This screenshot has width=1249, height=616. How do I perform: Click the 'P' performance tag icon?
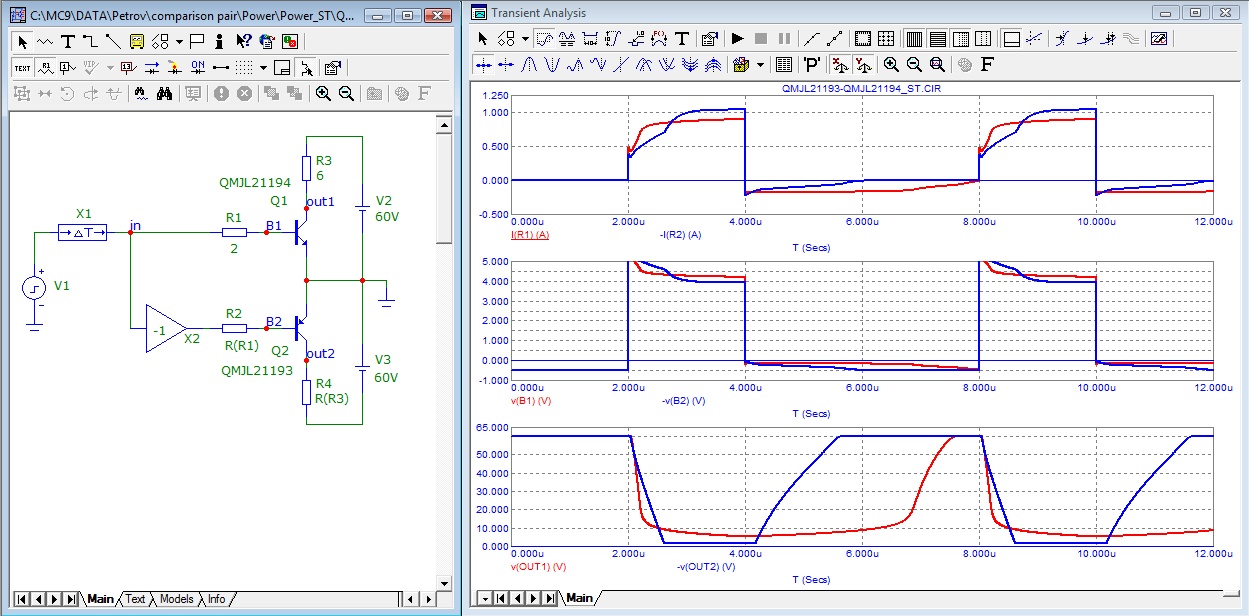pyautogui.click(x=812, y=64)
